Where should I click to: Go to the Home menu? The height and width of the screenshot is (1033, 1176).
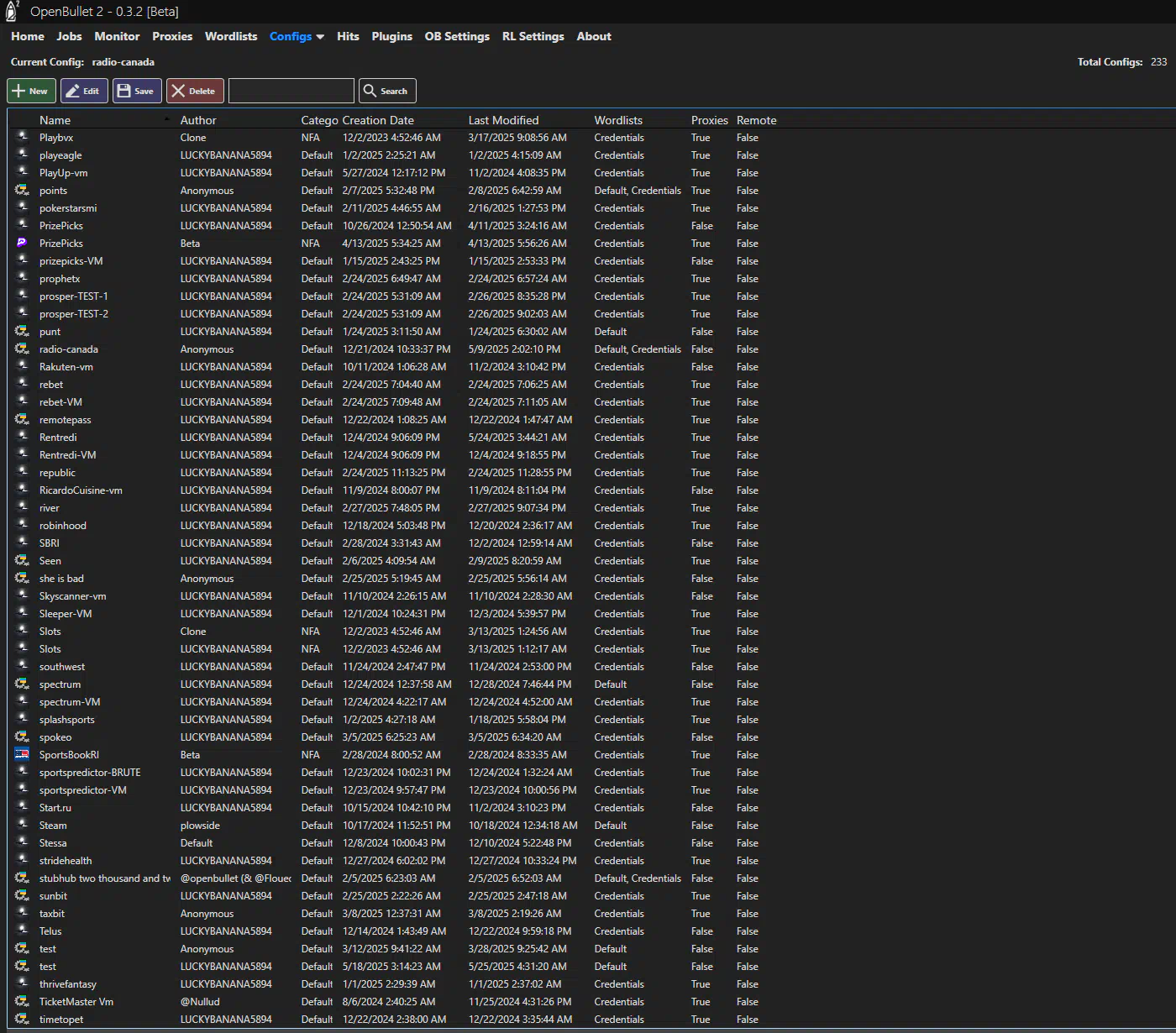click(x=28, y=36)
